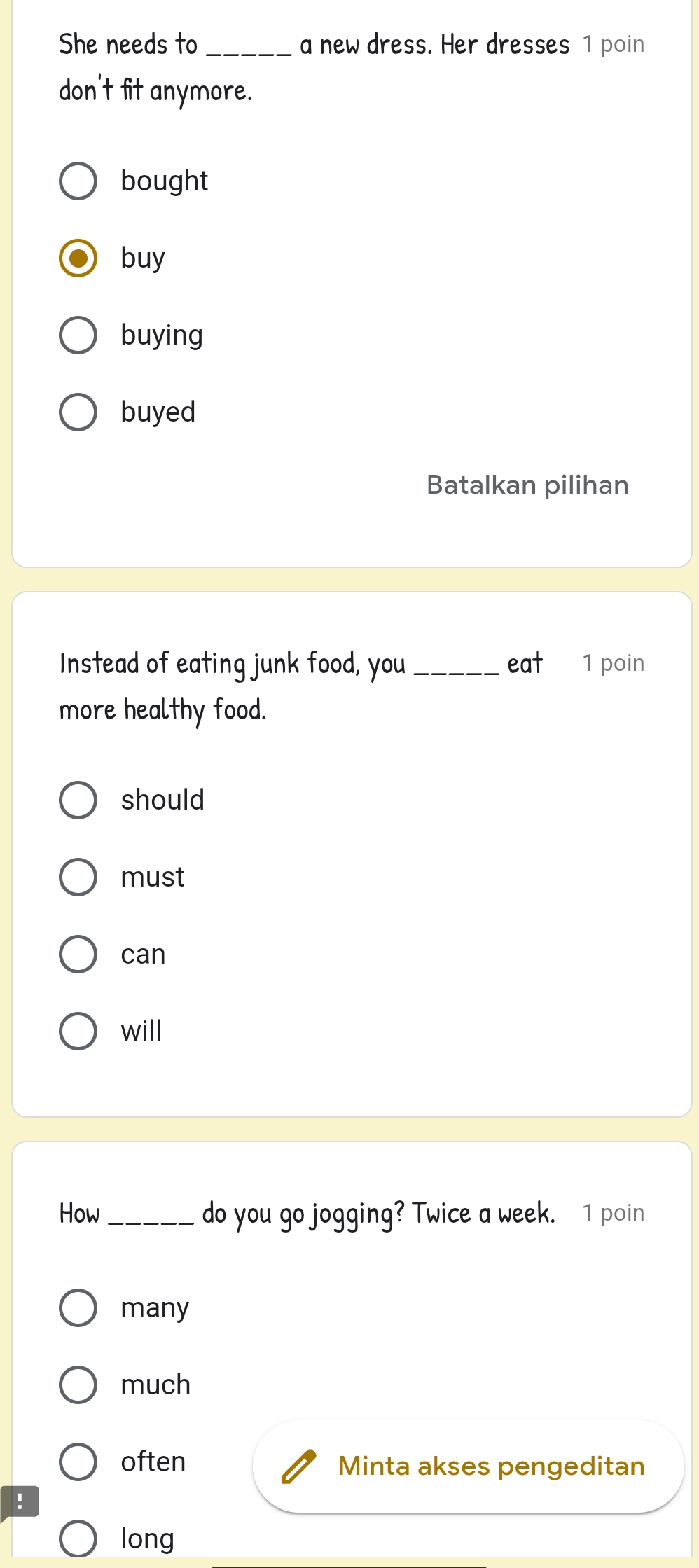Viewport: 699px width, 1568px height.
Task: Select the 'bought' answer option
Action: click(x=78, y=181)
